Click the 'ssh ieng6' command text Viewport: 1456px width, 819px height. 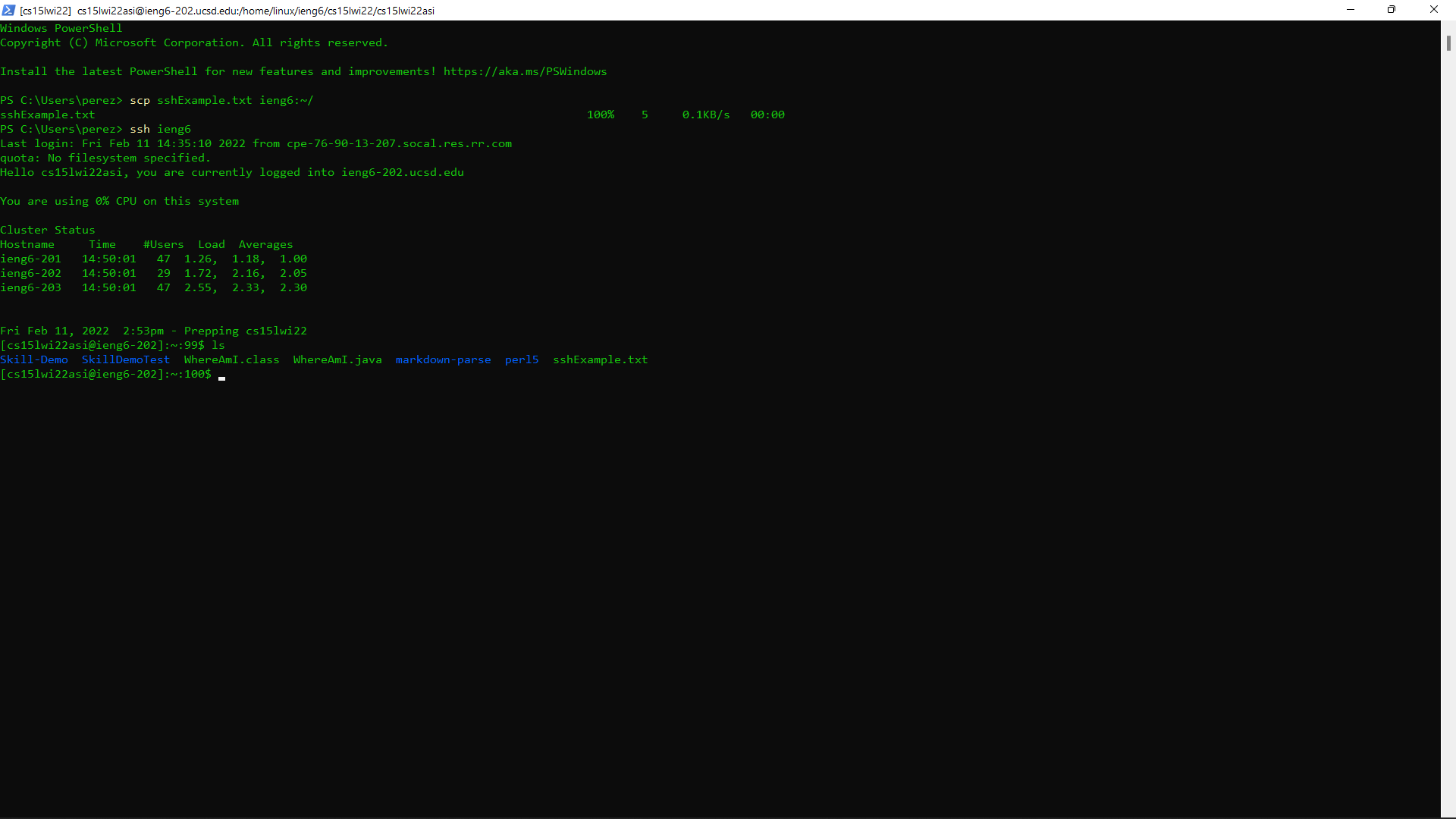[160, 129]
